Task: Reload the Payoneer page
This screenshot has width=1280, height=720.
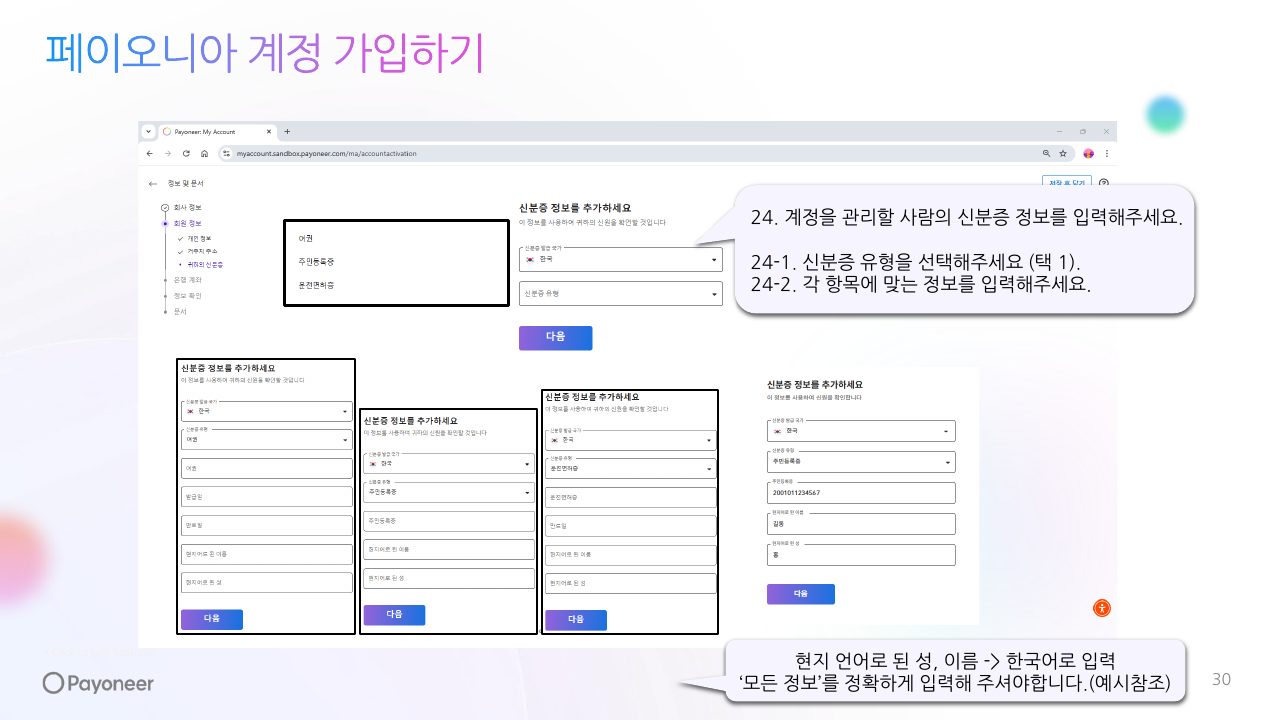Action: point(186,153)
